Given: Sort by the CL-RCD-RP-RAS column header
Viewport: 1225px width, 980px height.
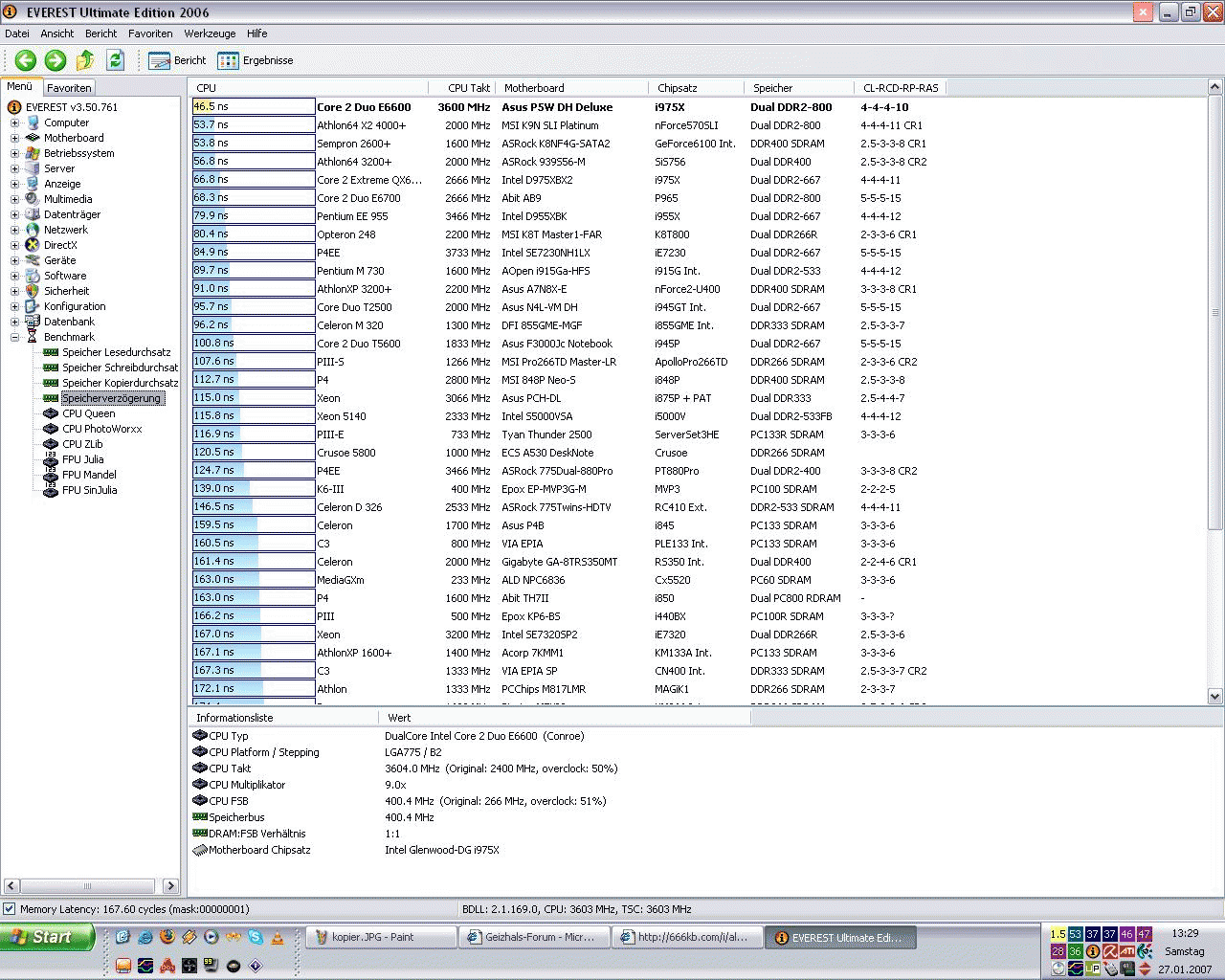Looking at the screenshot, I should [x=901, y=88].
